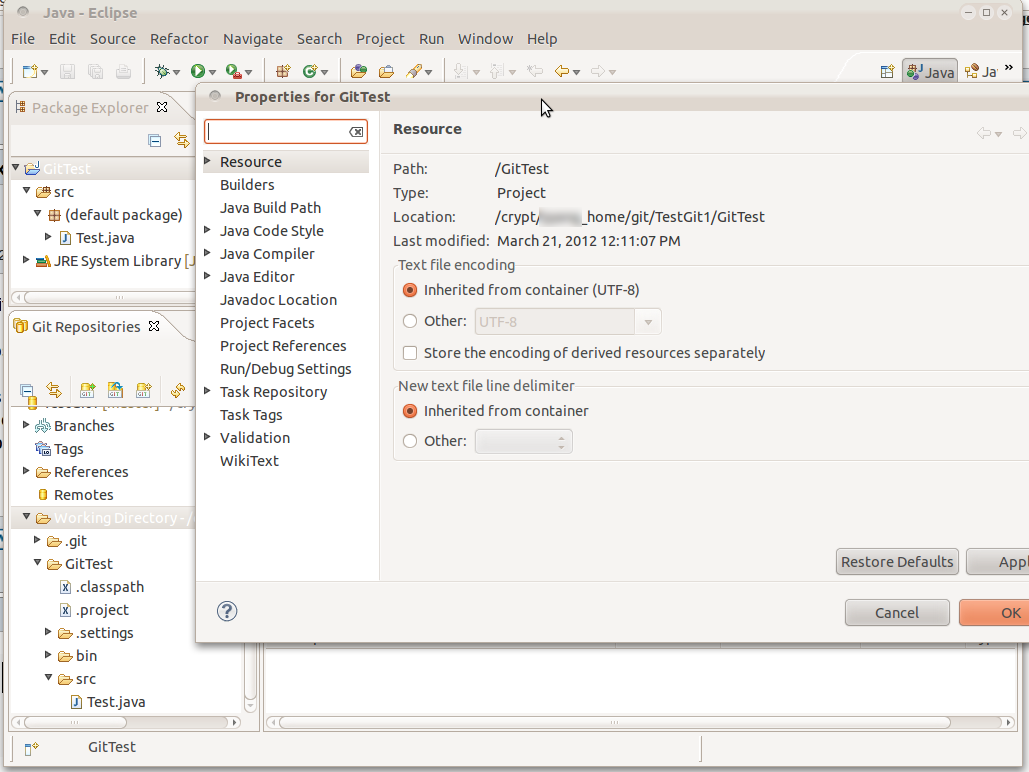Open the Project menu
Image resolution: width=1029 pixels, height=772 pixels.
click(x=380, y=39)
